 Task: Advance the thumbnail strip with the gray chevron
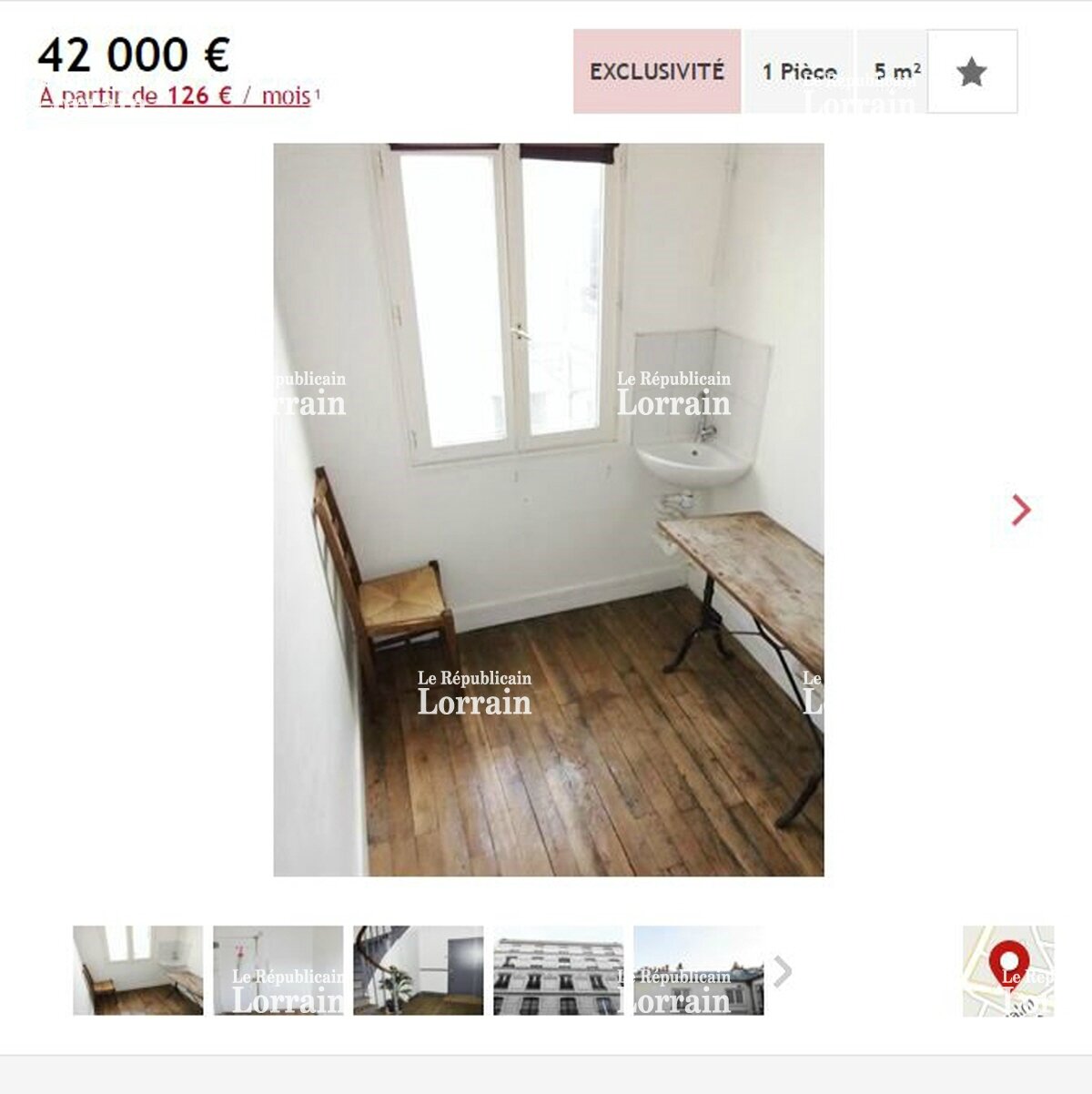[783, 971]
